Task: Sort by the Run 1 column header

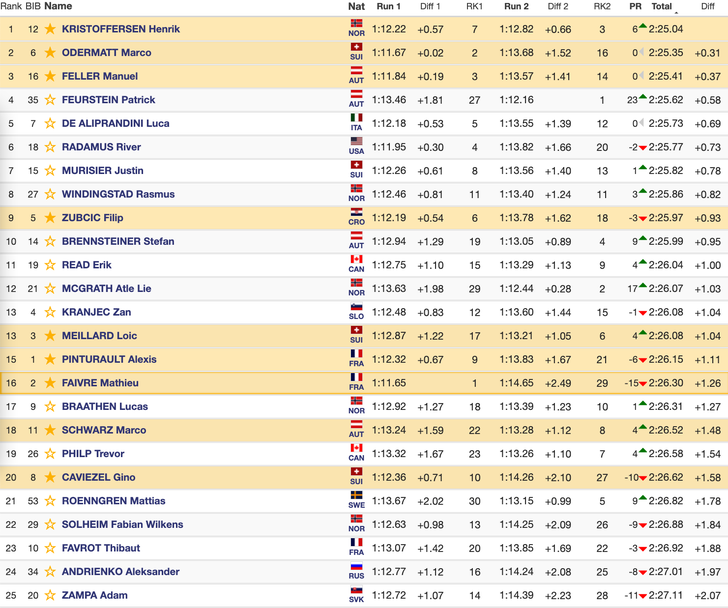Action: (x=388, y=6)
